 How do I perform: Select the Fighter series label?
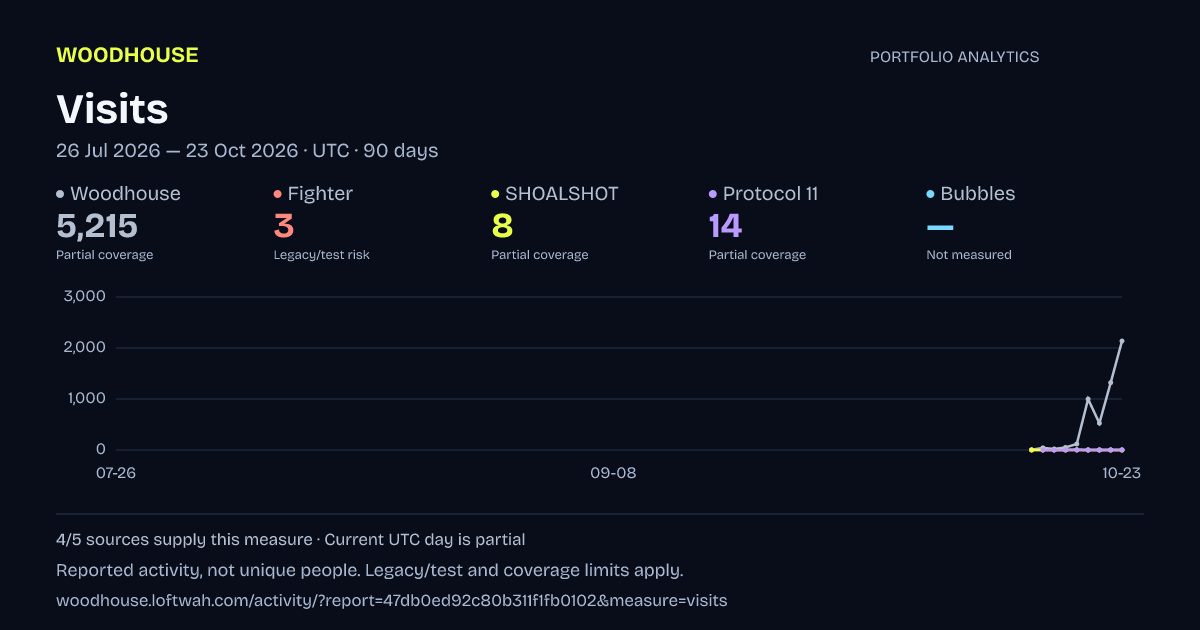click(320, 194)
